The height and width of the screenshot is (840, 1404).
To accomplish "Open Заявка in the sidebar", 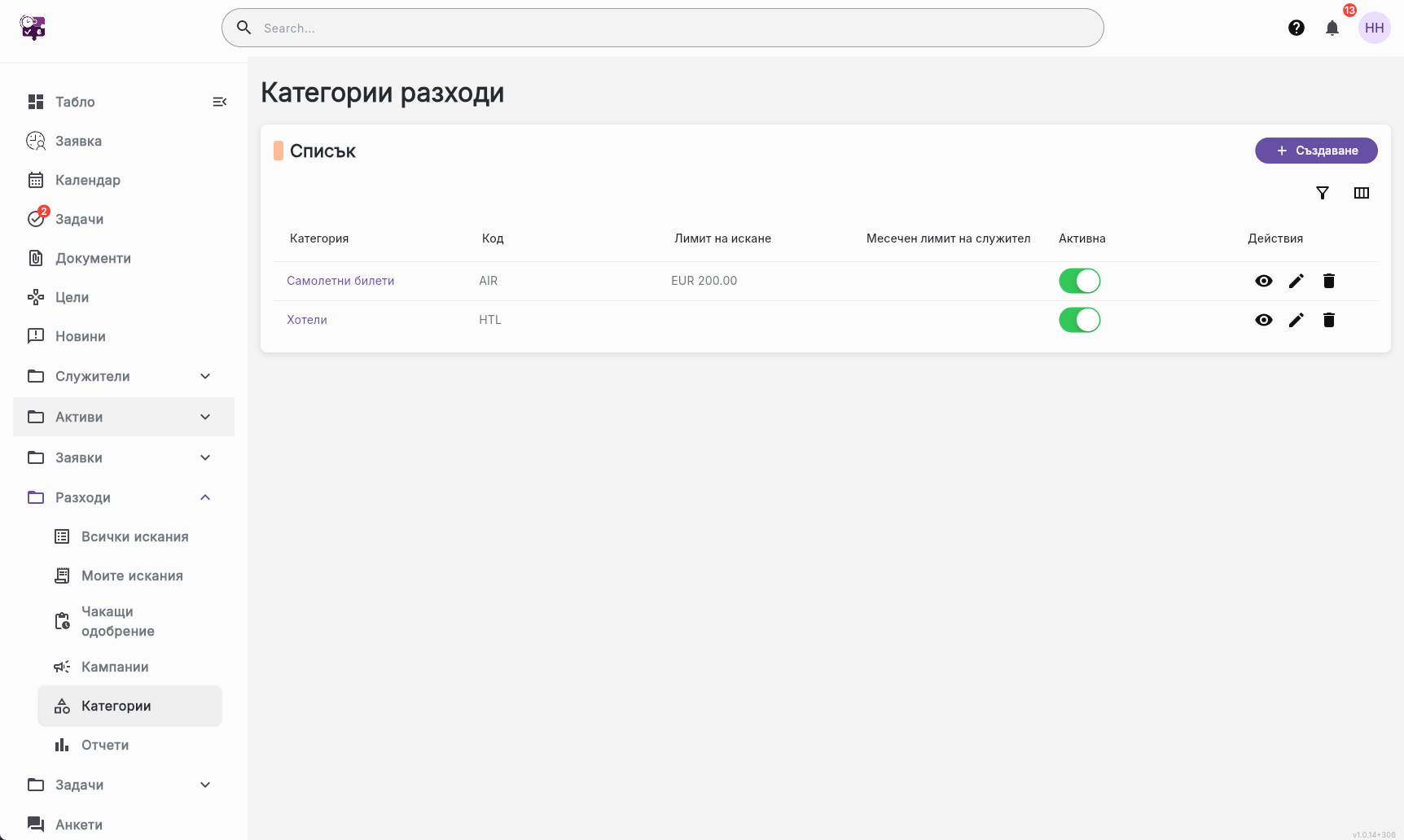I will tap(124, 141).
